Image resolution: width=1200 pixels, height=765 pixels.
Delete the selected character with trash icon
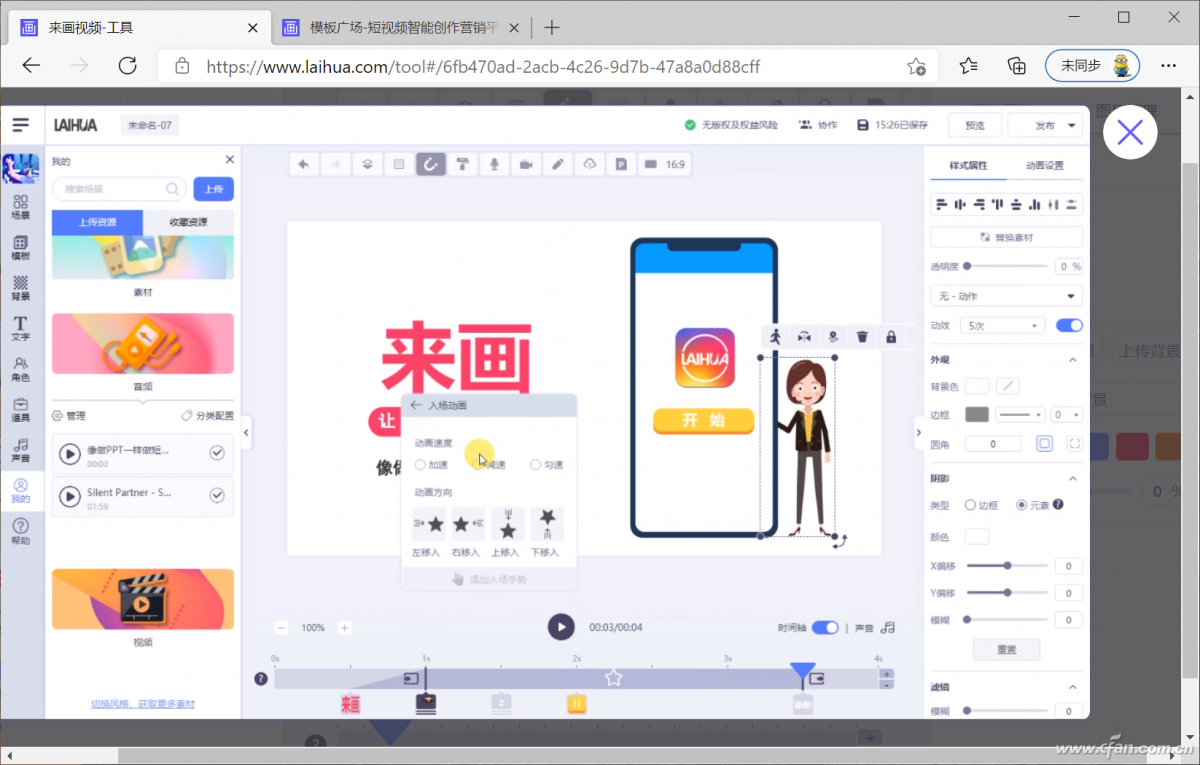point(862,337)
